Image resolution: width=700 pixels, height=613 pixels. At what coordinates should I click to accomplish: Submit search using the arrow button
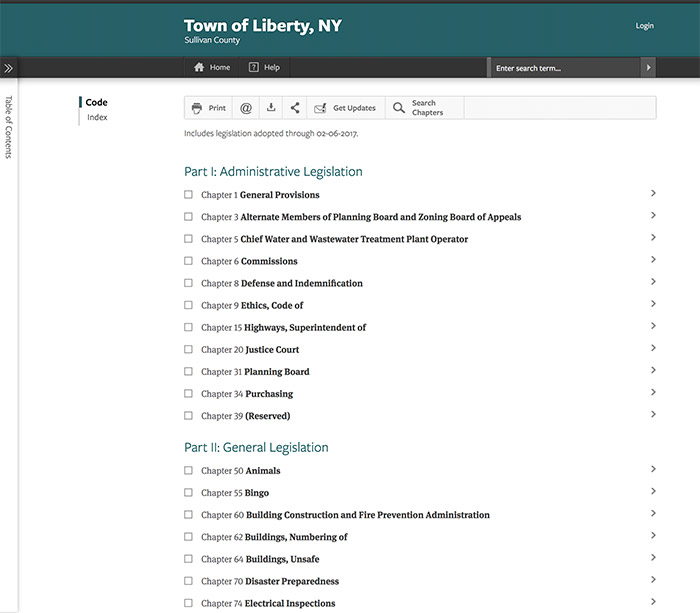[648, 68]
